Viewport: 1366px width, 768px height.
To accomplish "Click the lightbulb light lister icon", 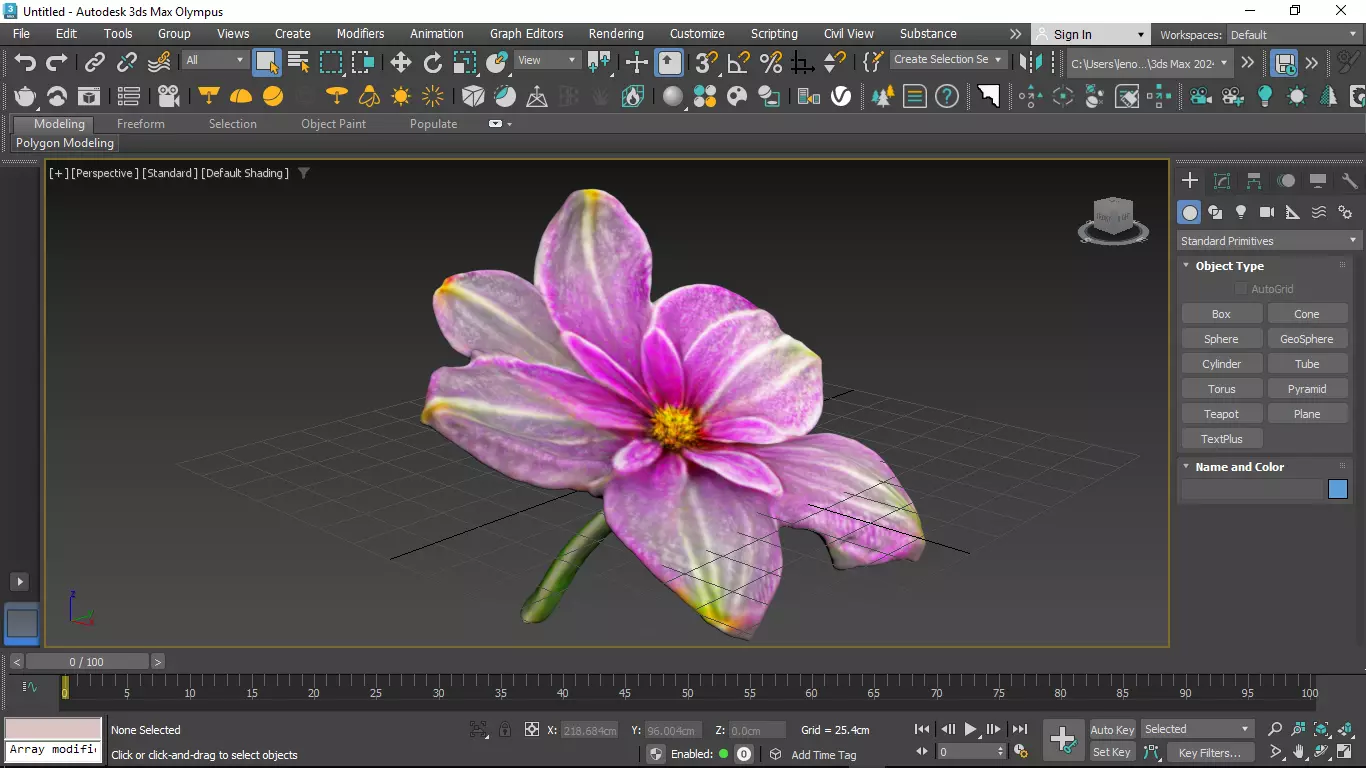I will 1265,97.
